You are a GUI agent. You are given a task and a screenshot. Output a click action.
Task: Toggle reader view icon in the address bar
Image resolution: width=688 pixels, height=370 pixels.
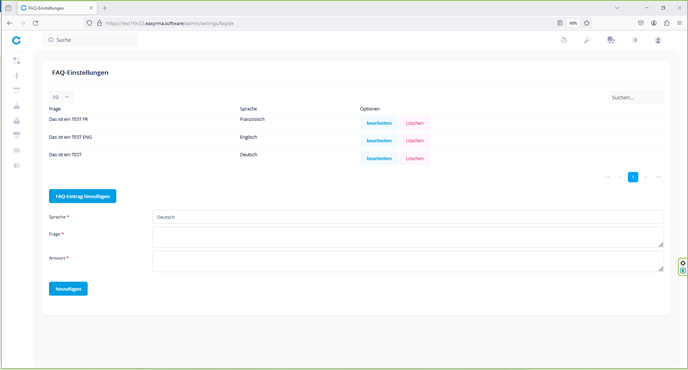pos(560,23)
